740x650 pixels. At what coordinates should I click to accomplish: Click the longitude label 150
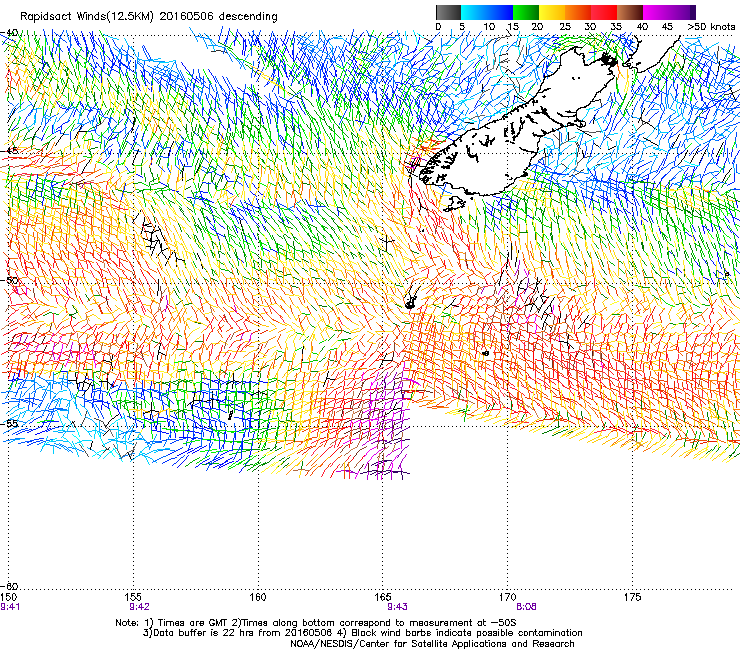(8, 597)
